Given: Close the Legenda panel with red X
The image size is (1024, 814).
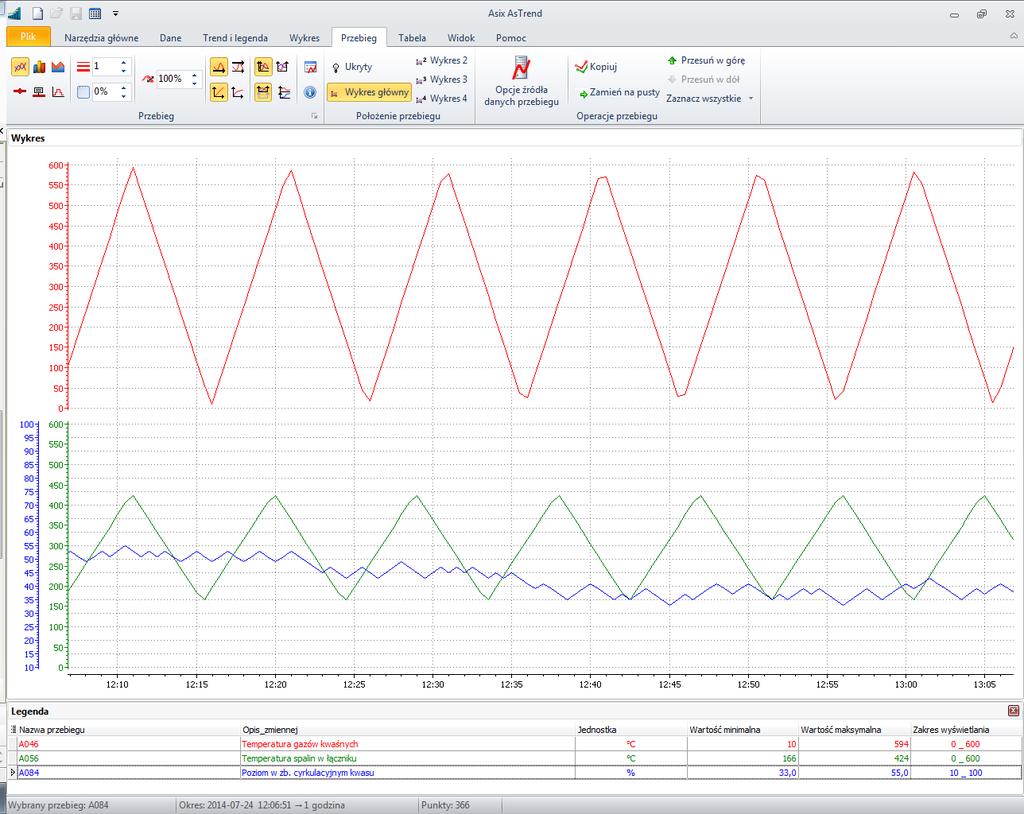Looking at the screenshot, I should [x=1014, y=711].
